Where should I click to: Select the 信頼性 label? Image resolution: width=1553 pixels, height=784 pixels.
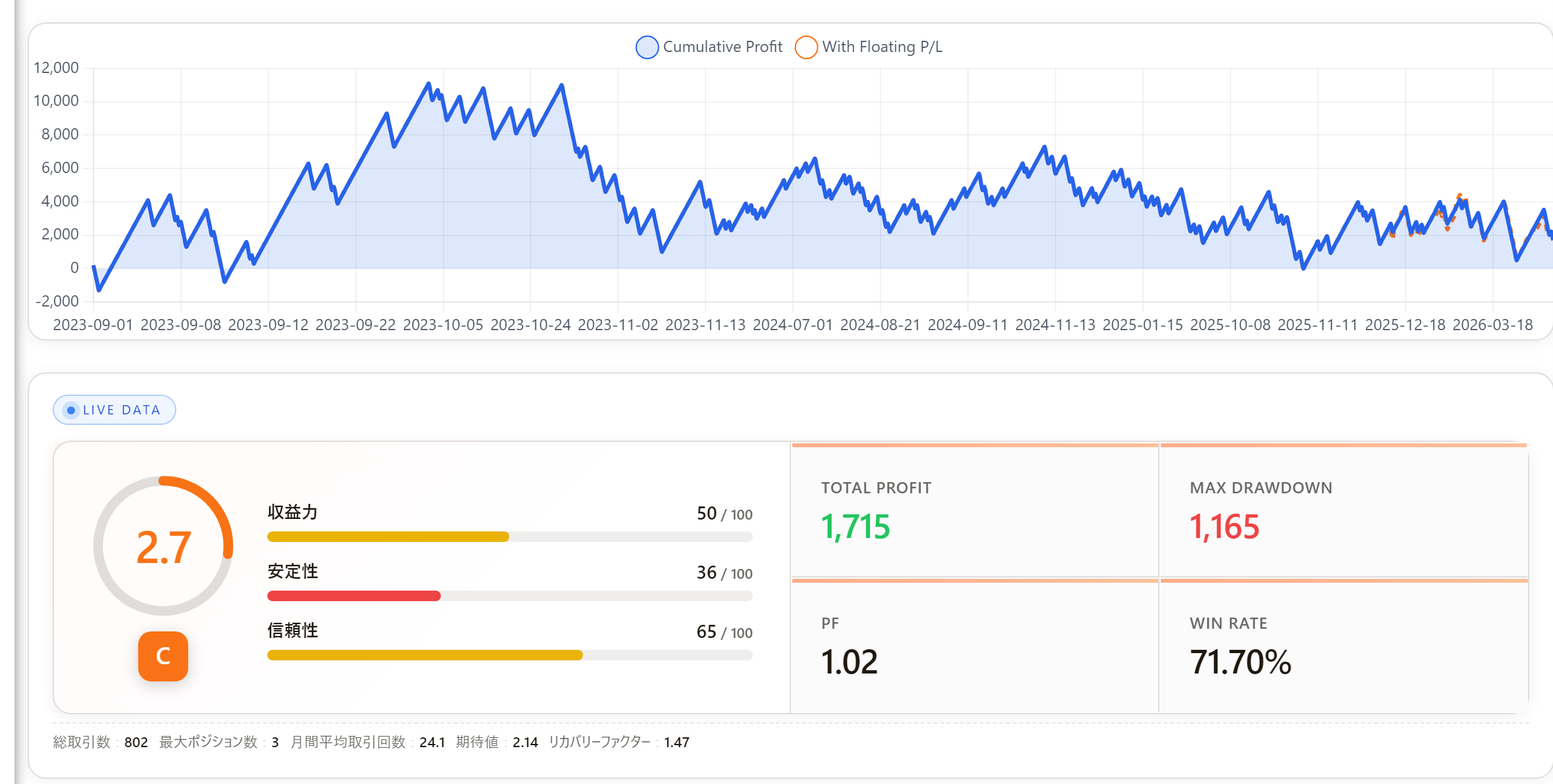[293, 631]
